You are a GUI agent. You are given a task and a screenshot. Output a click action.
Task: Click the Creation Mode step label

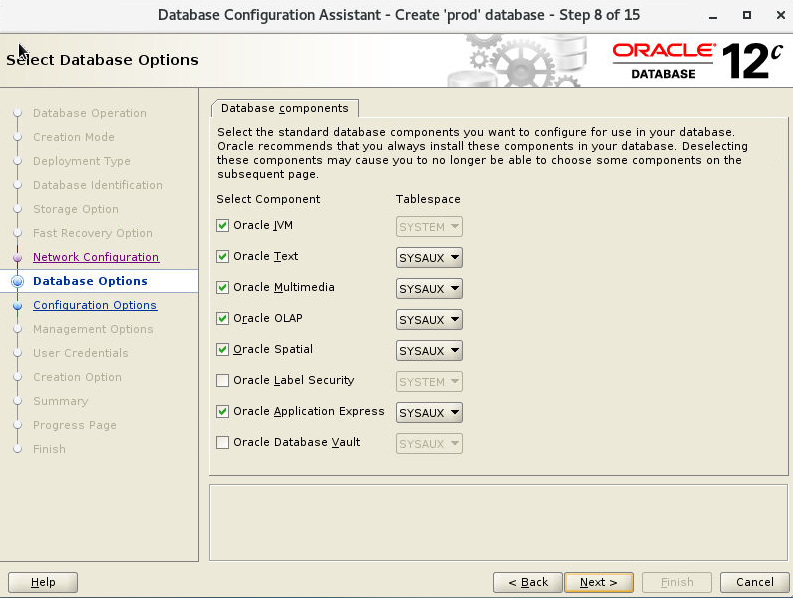74,137
